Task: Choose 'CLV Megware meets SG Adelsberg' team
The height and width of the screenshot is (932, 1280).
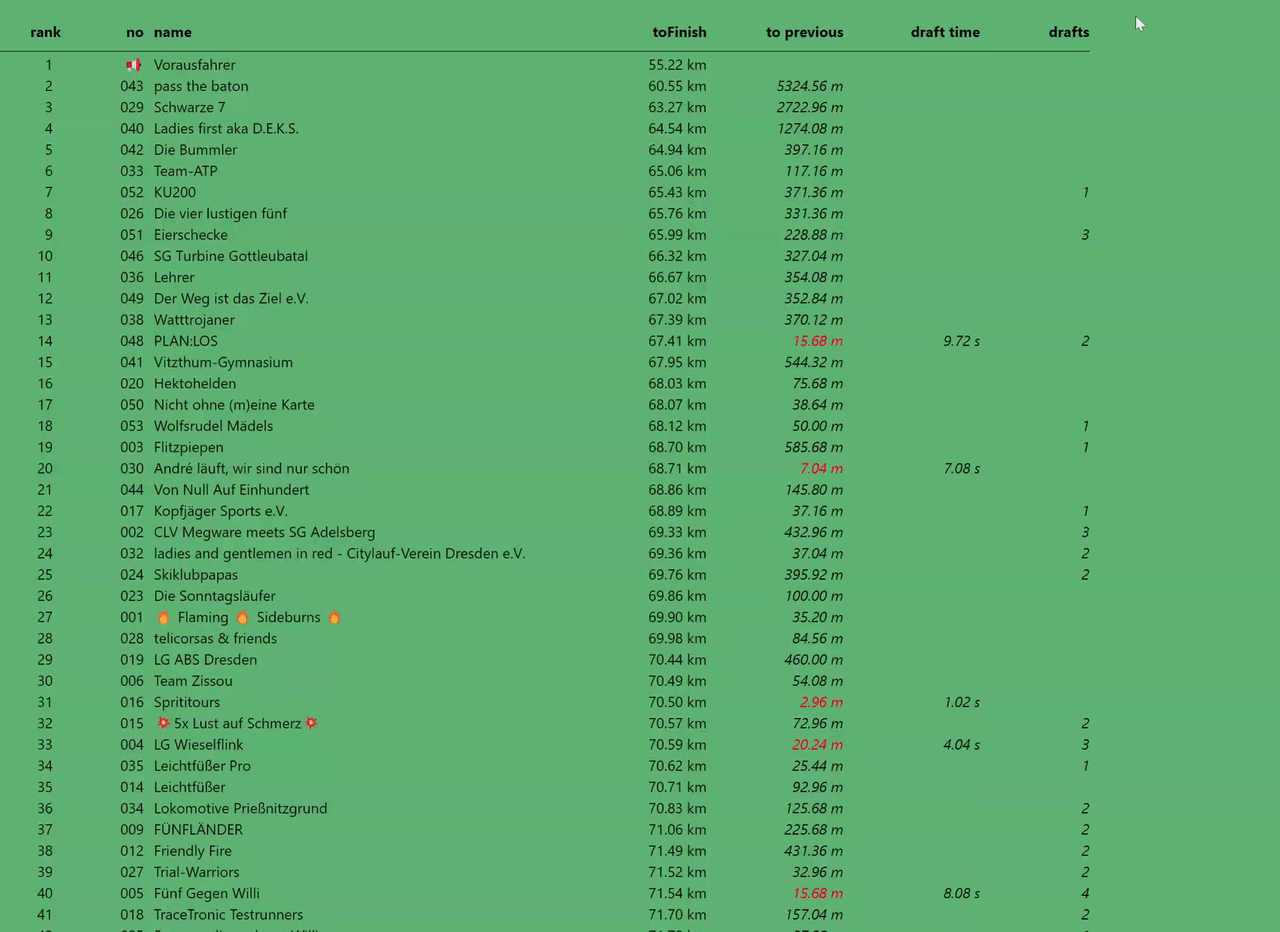Action: [x=264, y=533]
